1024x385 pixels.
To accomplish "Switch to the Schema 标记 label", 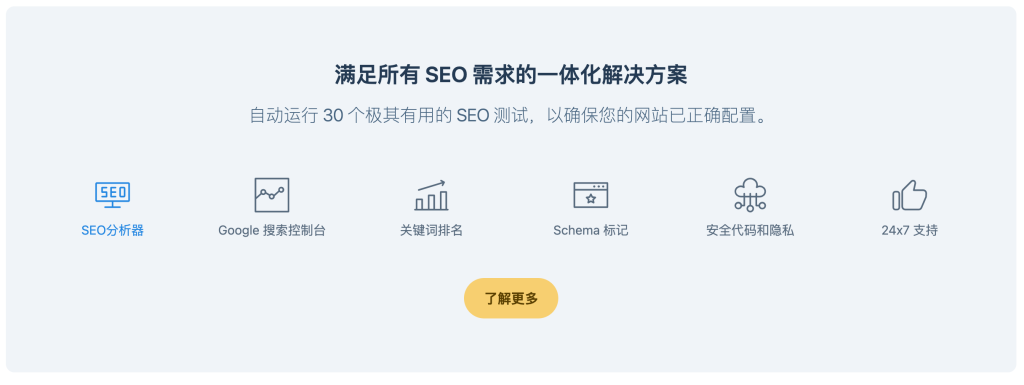I will click(590, 230).
